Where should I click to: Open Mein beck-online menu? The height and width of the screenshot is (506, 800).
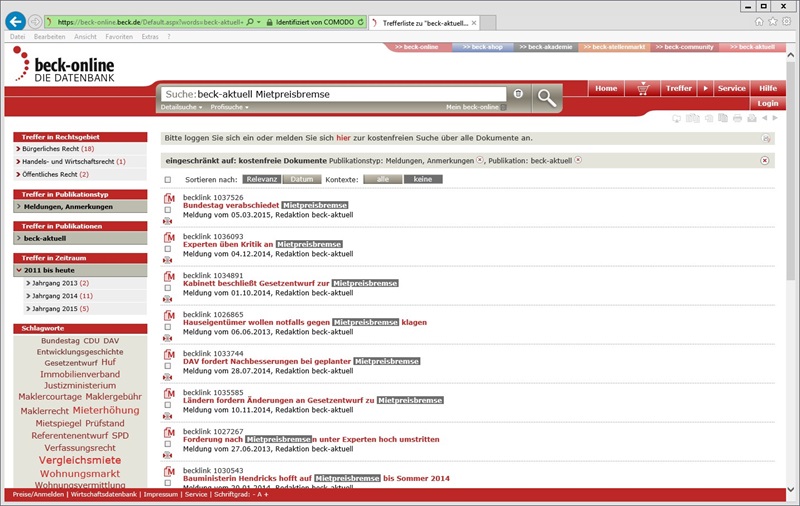tap(476, 107)
